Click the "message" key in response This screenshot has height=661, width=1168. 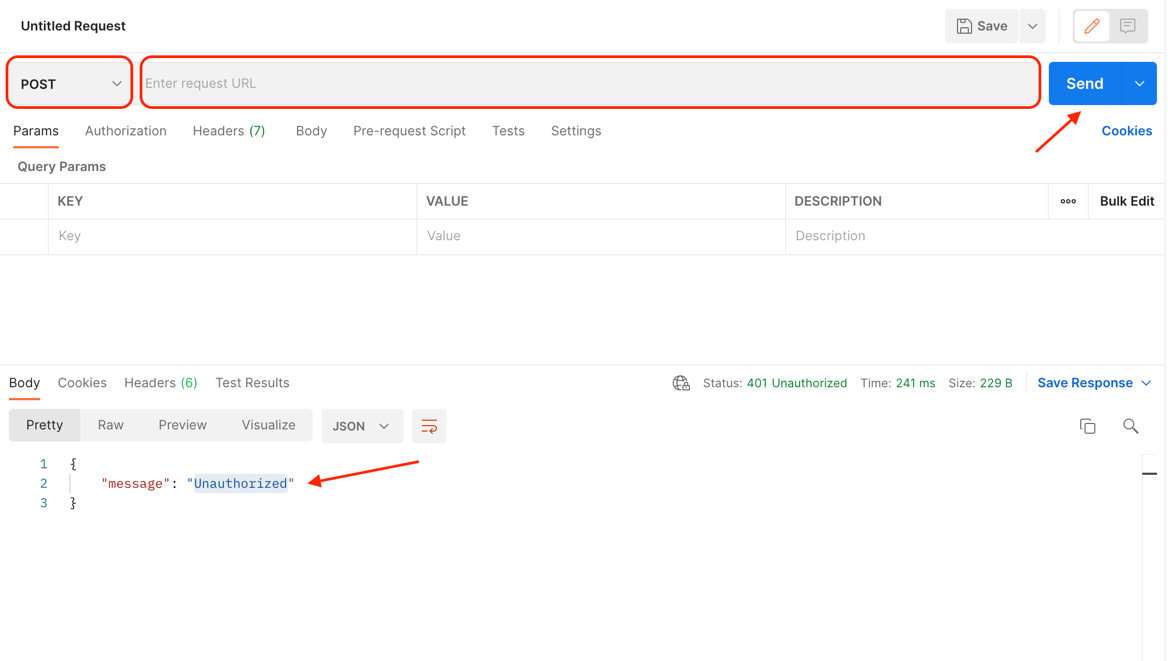click(135, 484)
